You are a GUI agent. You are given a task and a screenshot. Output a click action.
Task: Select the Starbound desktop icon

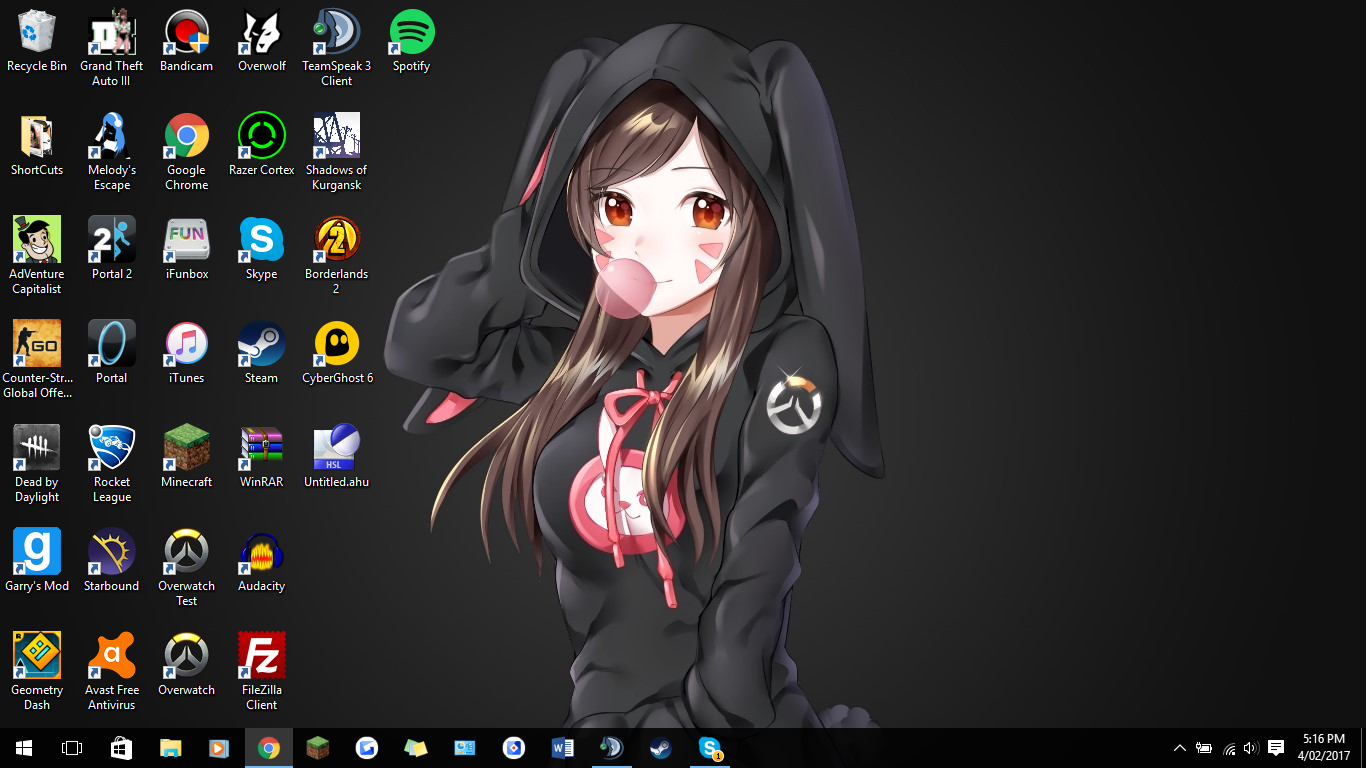[111, 562]
